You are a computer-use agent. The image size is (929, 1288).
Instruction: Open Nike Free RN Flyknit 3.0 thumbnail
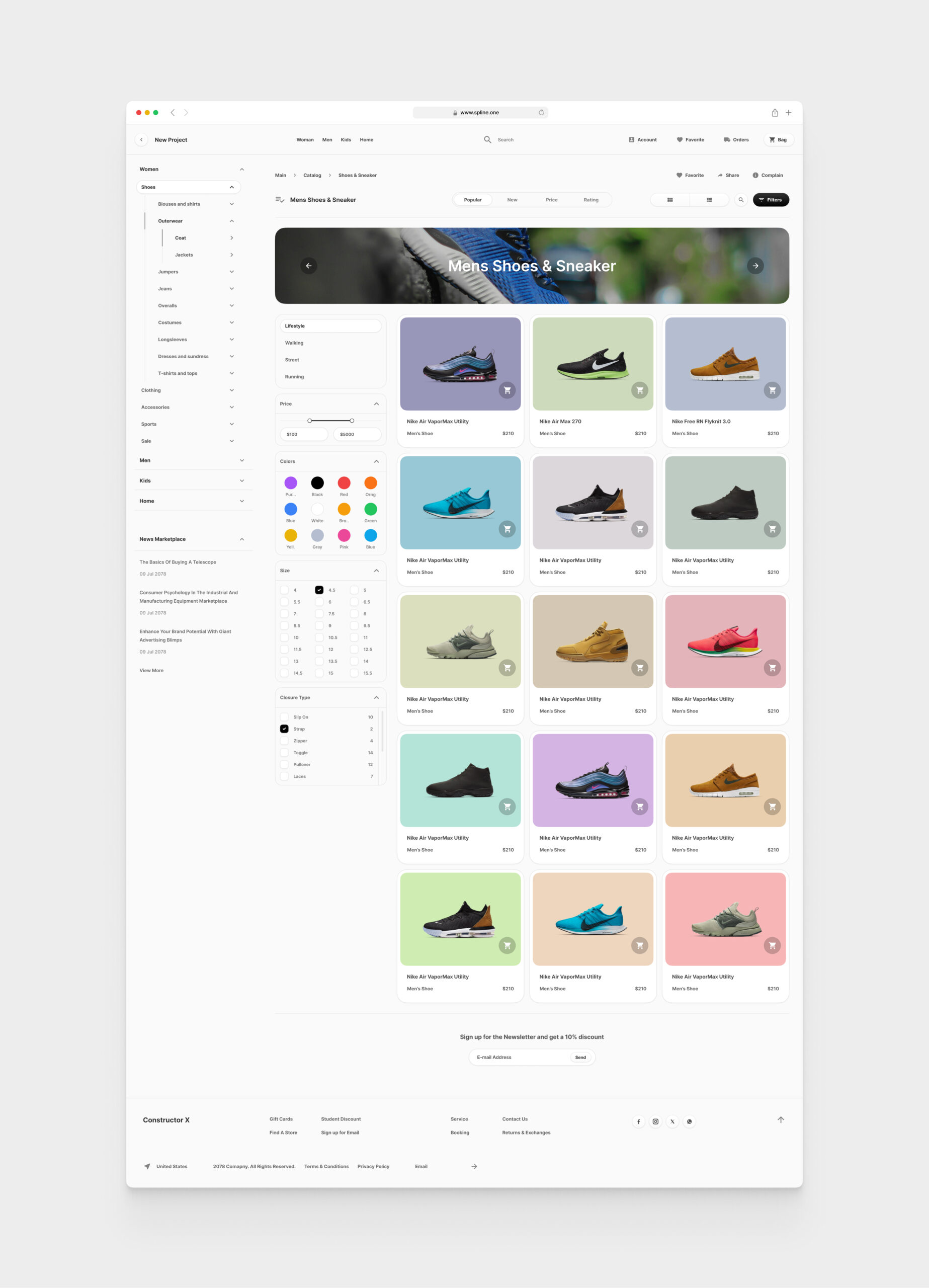click(726, 364)
